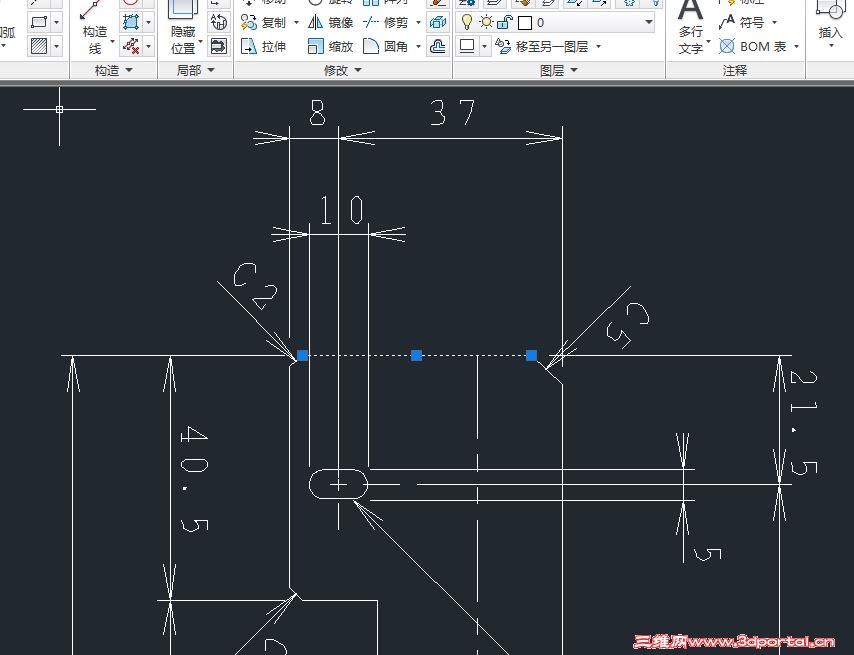Open the Multiline Text (多行文字) tool
Viewport: 854px width, 655px height.
(x=689, y=28)
